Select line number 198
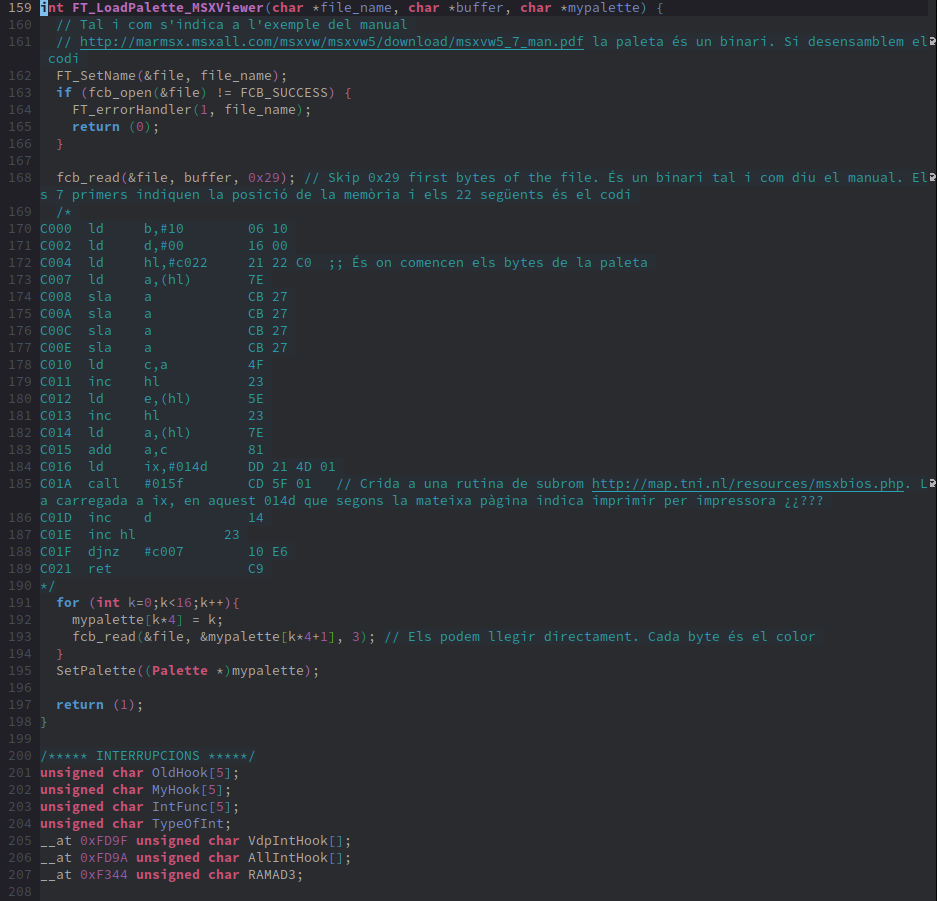 pos(19,722)
